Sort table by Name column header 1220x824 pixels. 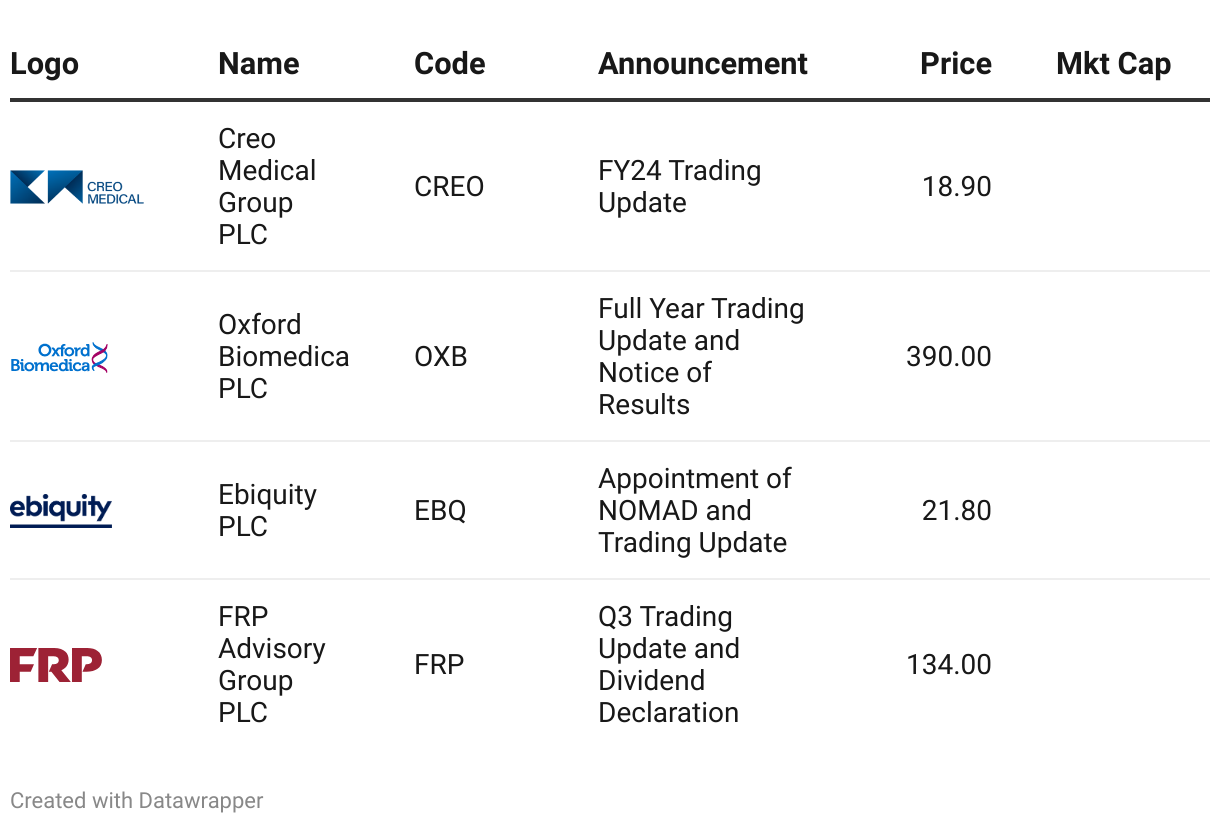pos(258,64)
